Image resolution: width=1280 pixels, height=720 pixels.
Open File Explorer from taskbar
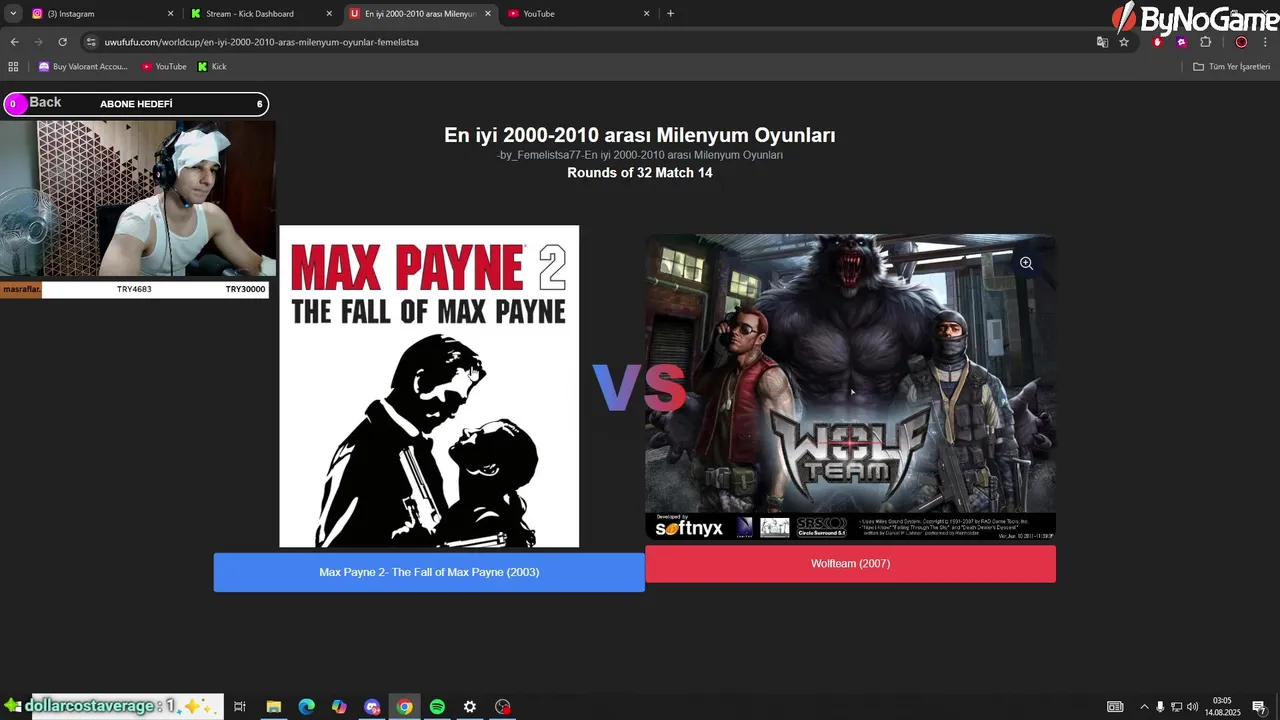pyautogui.click(x=273, y=707)
